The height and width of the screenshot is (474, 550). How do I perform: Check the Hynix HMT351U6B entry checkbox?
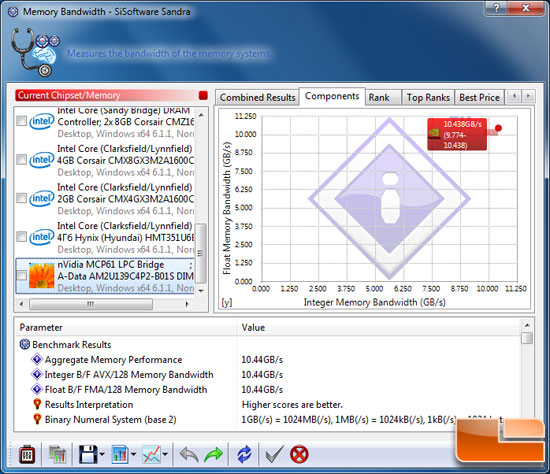point(21,237)
